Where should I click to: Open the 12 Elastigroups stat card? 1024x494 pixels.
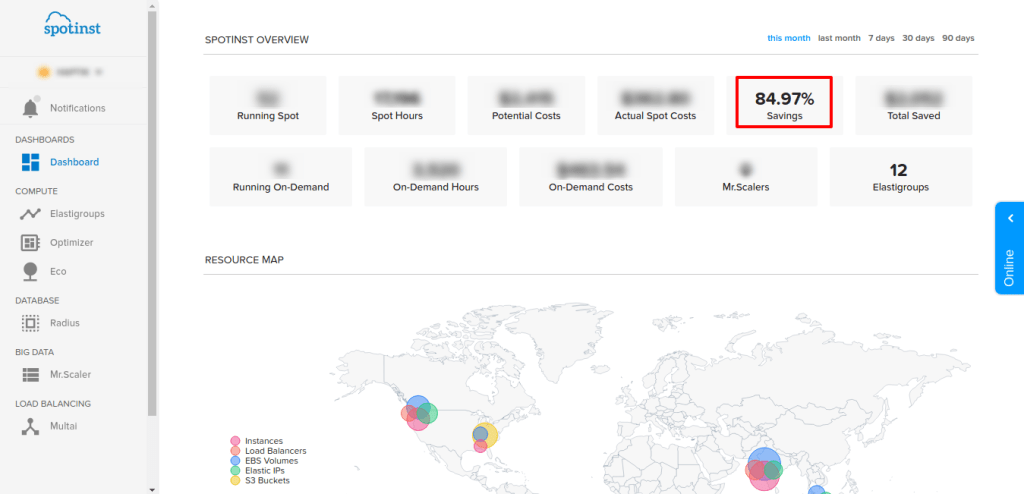(900, 177)
